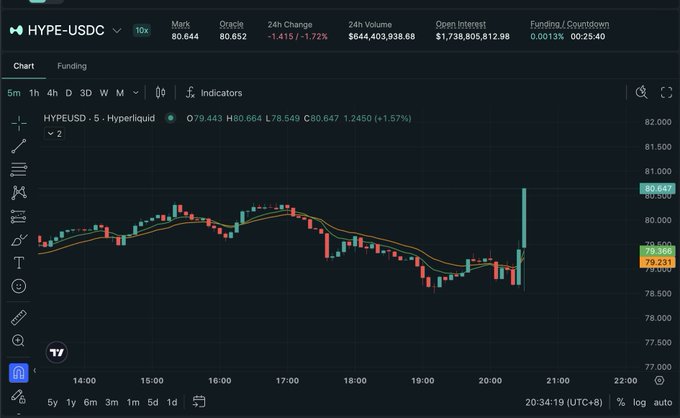Select the W weekly timeframe

[x=104, y=93]
